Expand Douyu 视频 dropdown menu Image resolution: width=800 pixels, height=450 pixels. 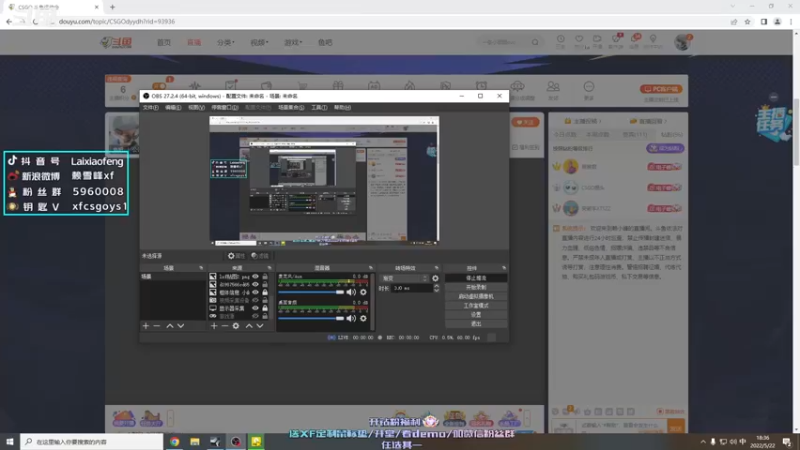(259, 42)
